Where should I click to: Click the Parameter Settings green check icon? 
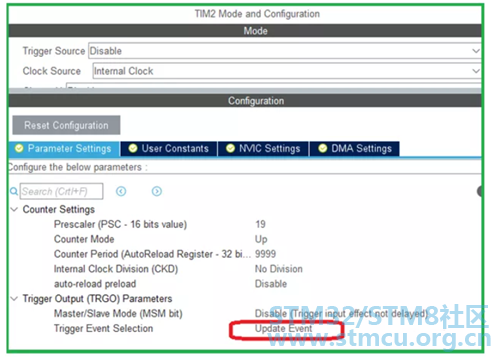[19, 148]
